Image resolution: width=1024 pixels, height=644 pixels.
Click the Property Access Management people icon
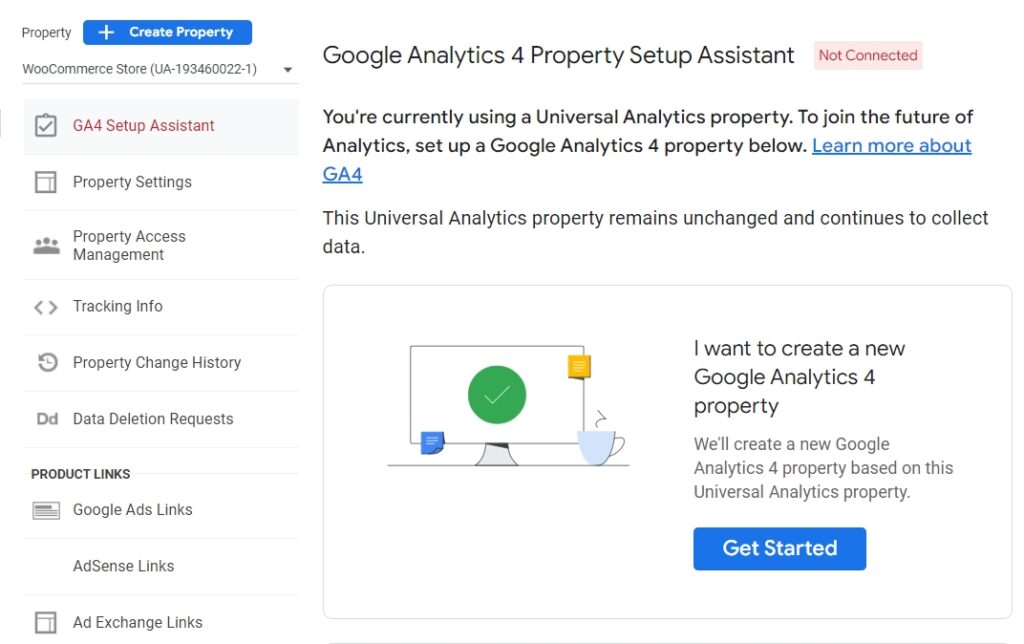tap(46, 245)
